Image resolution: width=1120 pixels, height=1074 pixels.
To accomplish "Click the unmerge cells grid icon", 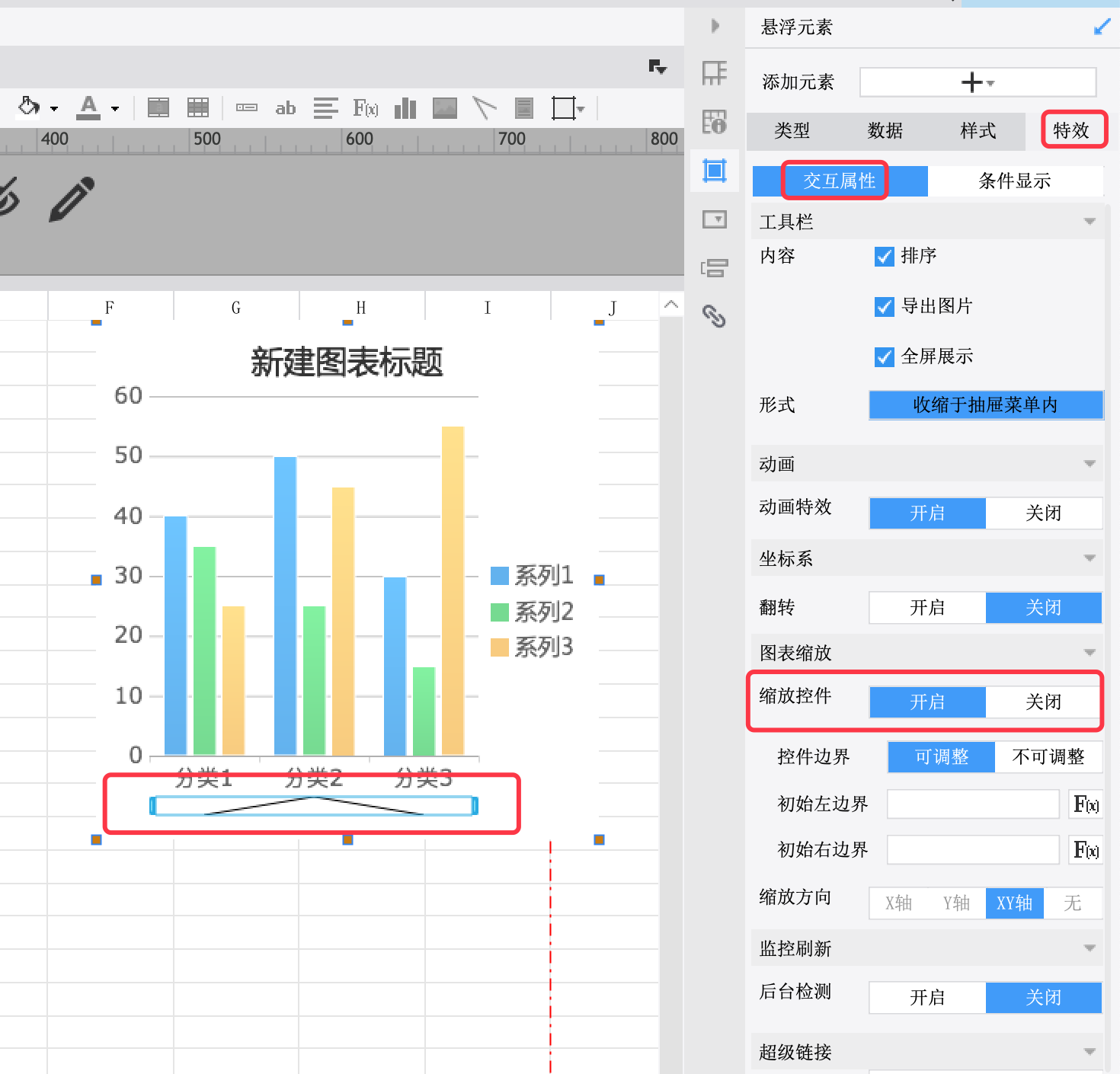I will tap(198, 108).
